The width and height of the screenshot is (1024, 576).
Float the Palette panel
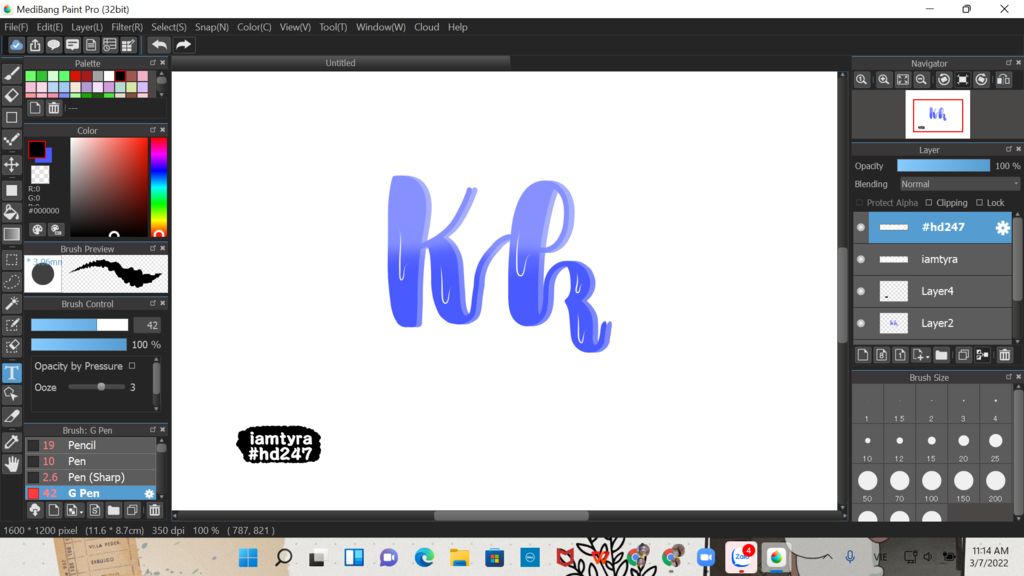coord(153,63)
